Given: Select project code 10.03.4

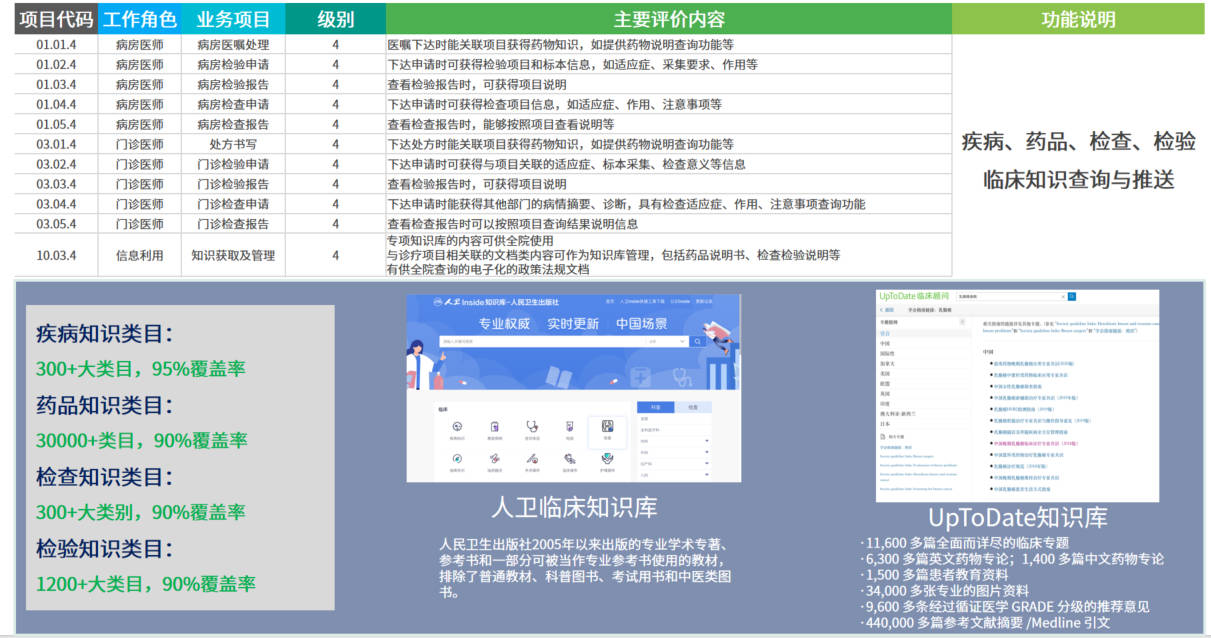Looking at the screenshot, I should (56, 255).
